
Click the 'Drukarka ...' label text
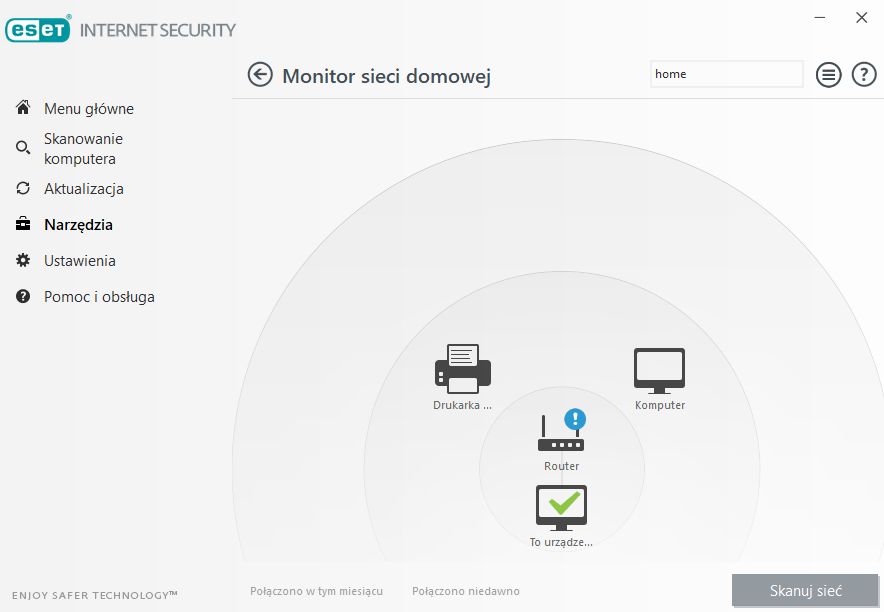[x=462, y=405]
